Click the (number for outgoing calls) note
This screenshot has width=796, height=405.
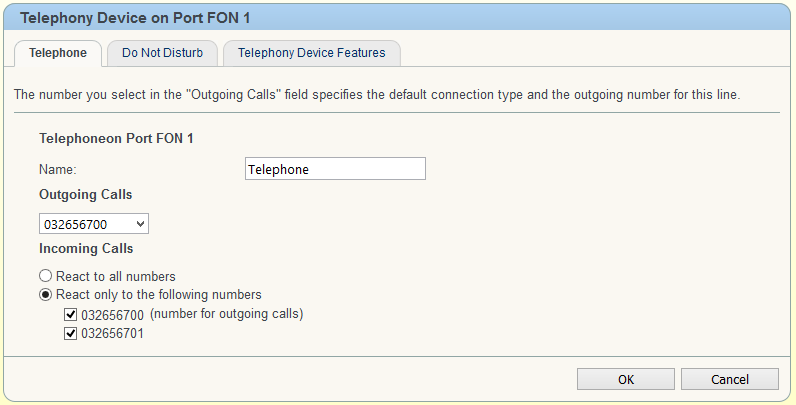pyautogui.click(x=233, y=314)
